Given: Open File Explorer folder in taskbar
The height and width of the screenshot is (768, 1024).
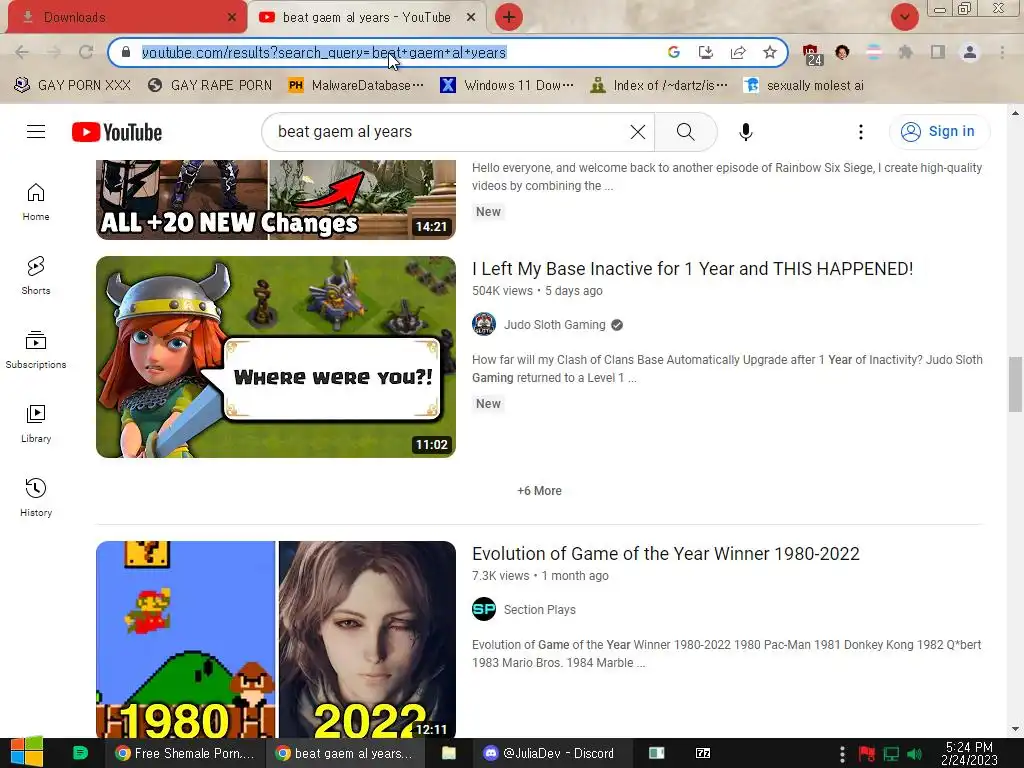Looking at the screenshot, I should click(449, 753).
